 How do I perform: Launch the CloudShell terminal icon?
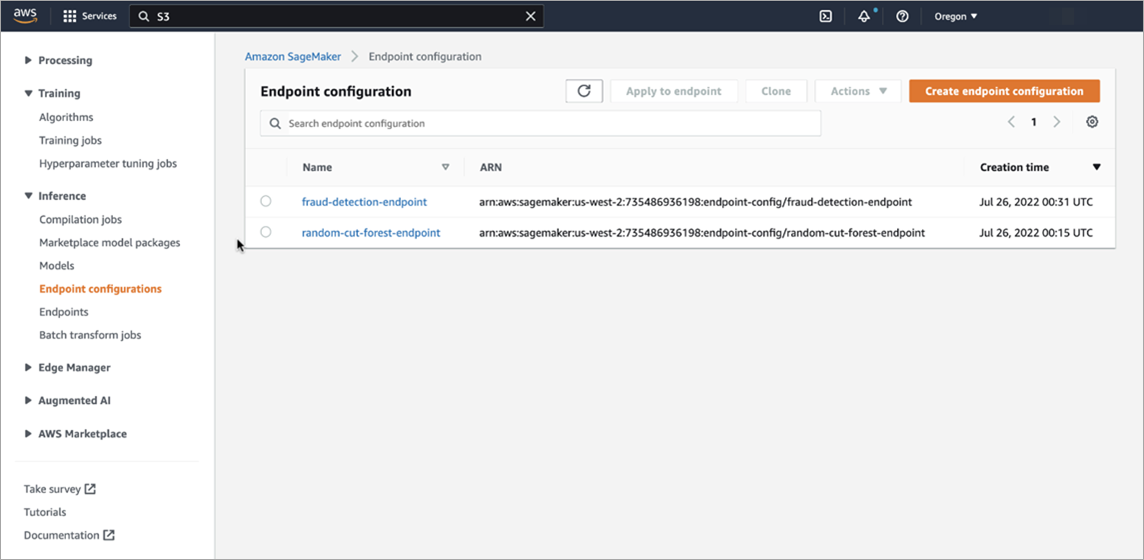pos(826,16)
